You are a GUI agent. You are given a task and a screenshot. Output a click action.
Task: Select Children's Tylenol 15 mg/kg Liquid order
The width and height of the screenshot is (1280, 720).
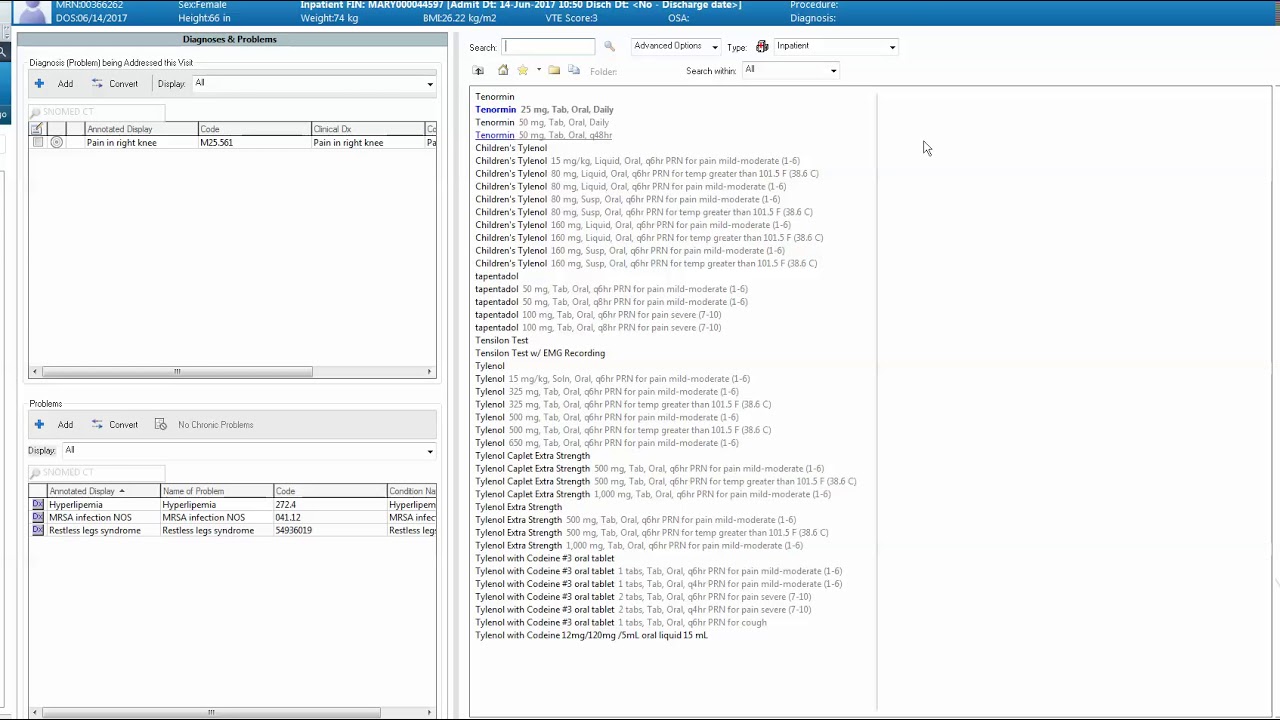637,161
